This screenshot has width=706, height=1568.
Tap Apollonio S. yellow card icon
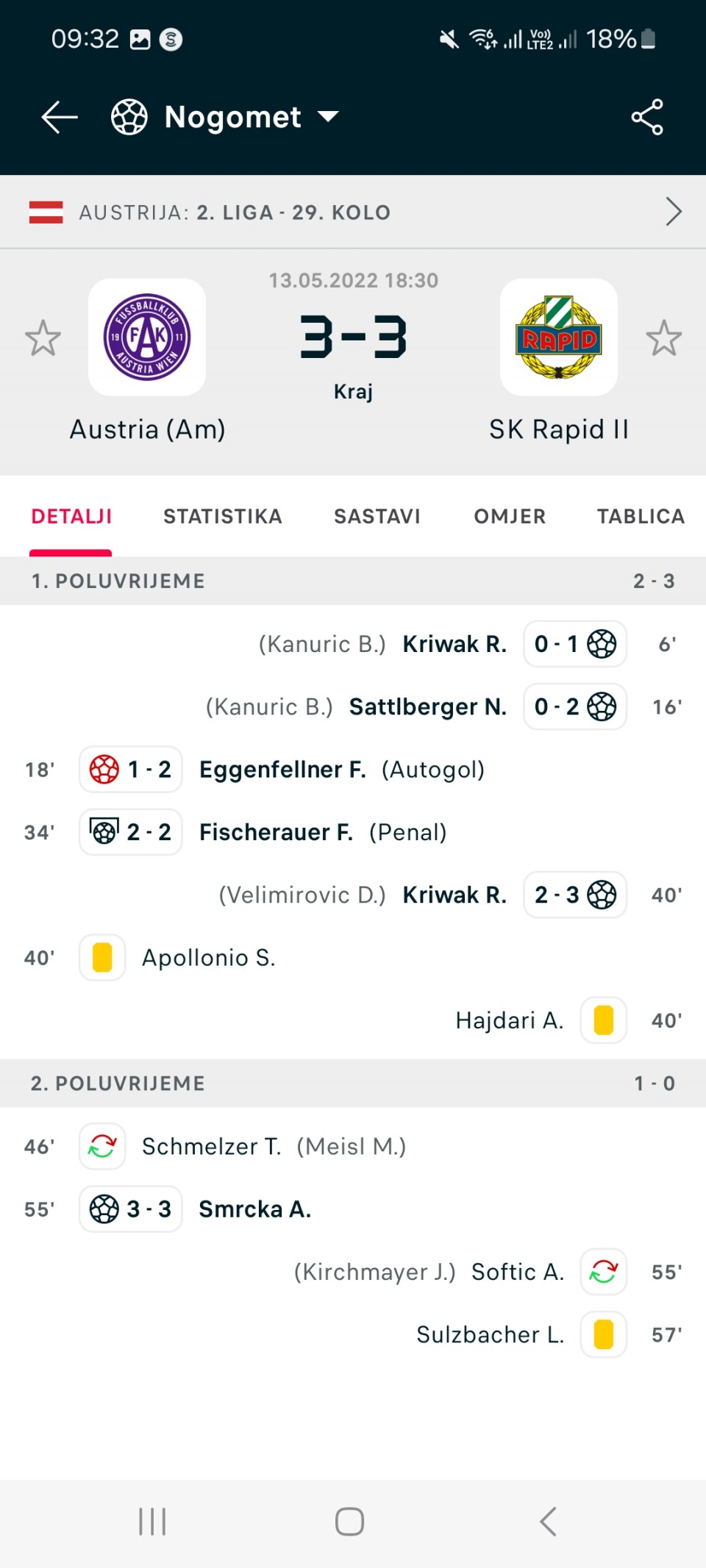click(x=102, y=958)
